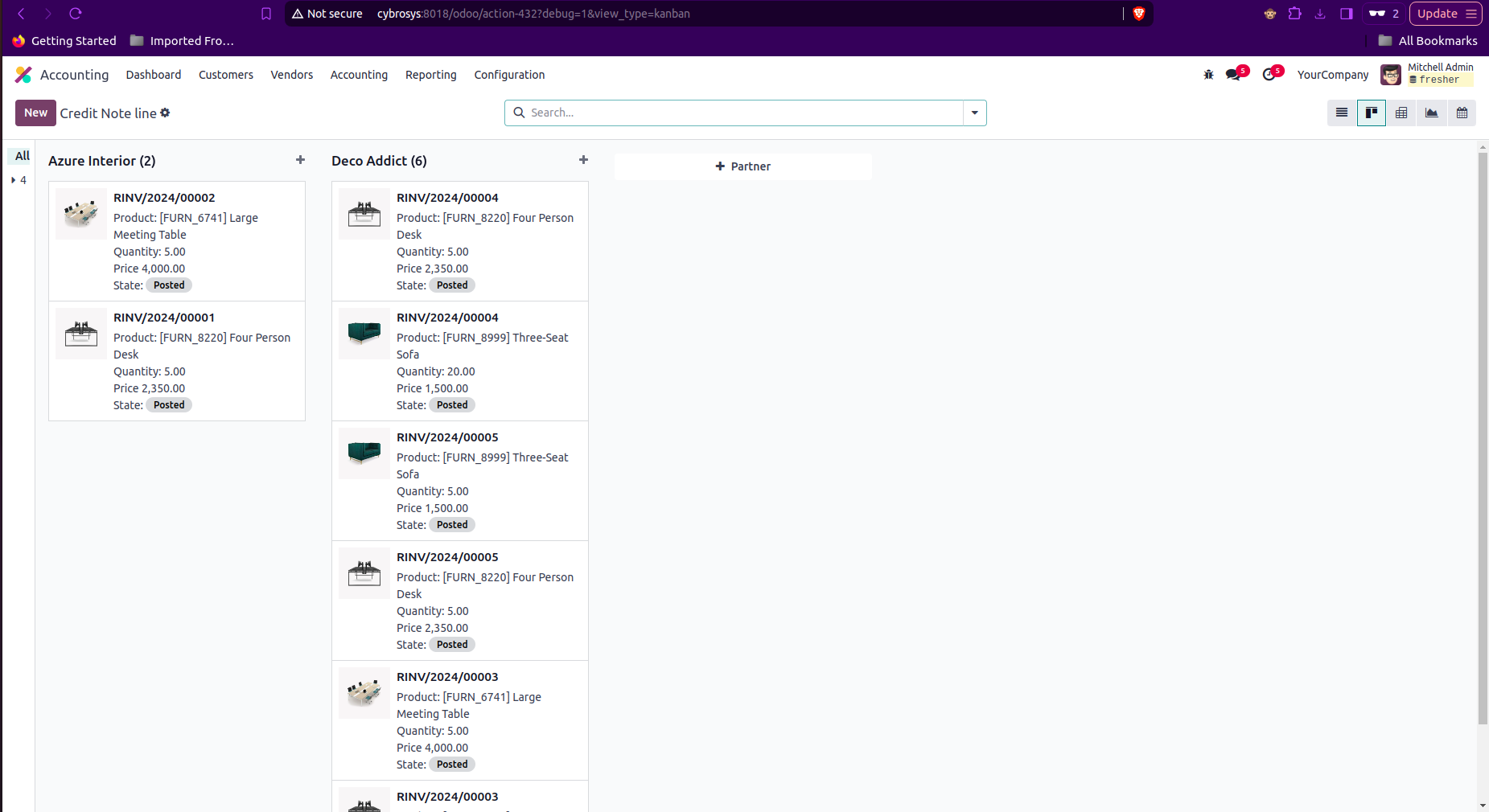Image resolution: width=1489 pixels, height=812 pixels.
Task: Switch to list view
Action: coord(1342,113)
